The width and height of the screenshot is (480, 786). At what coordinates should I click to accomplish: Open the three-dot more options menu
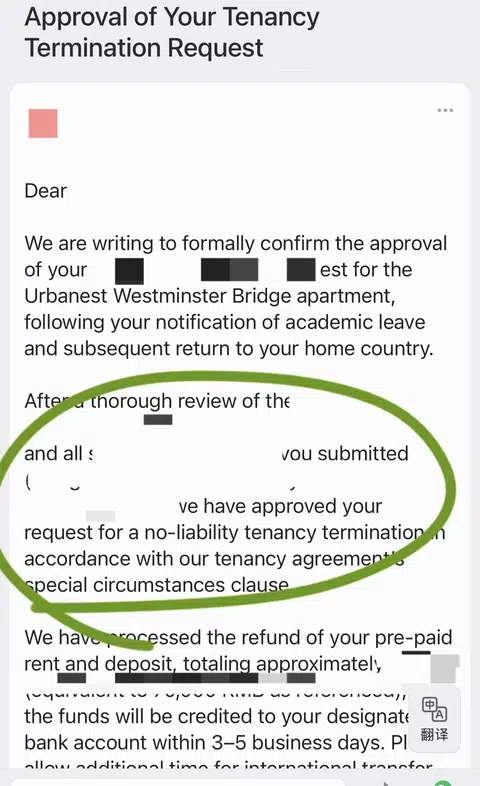tap(445, 110)
